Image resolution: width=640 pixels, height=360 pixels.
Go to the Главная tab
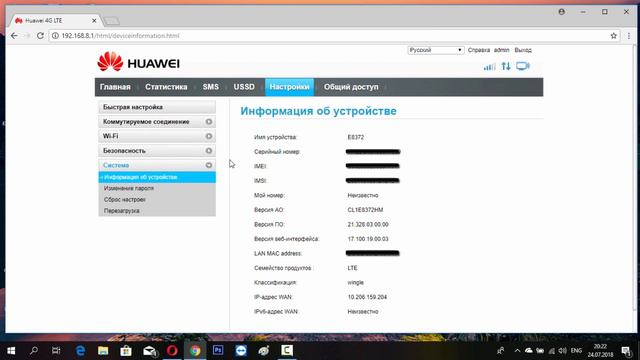coord(115,87)
